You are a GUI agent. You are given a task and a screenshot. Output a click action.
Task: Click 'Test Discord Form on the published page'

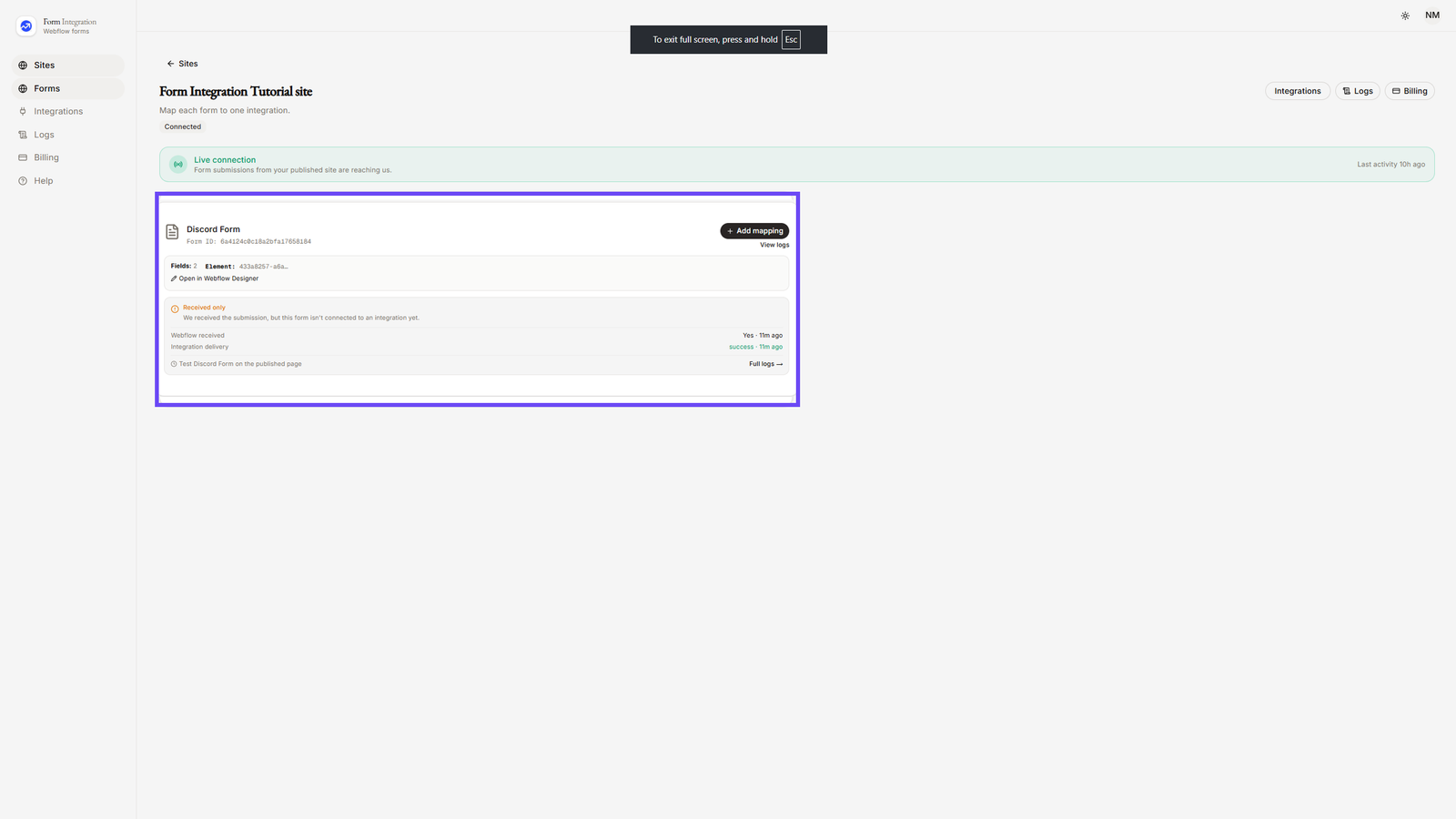click(240, 364)
